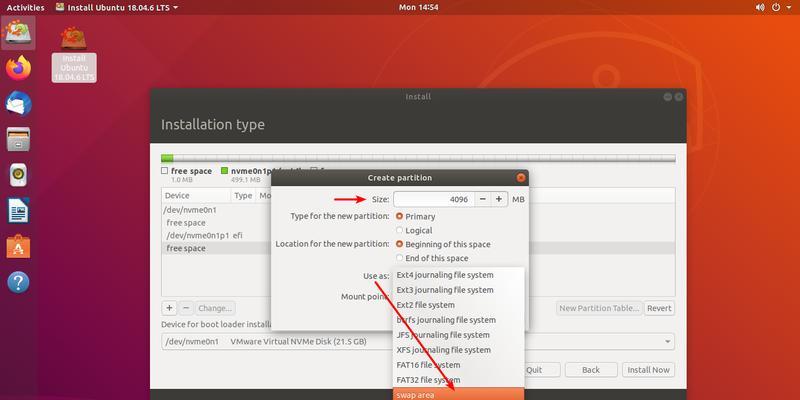Click the partition Size input field
The image size is (800, 400).
[x=434, y=199]
